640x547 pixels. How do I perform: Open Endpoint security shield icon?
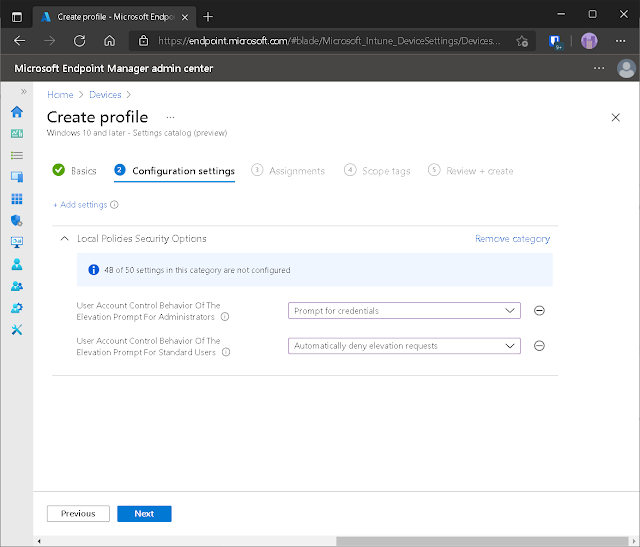[16, 220]
